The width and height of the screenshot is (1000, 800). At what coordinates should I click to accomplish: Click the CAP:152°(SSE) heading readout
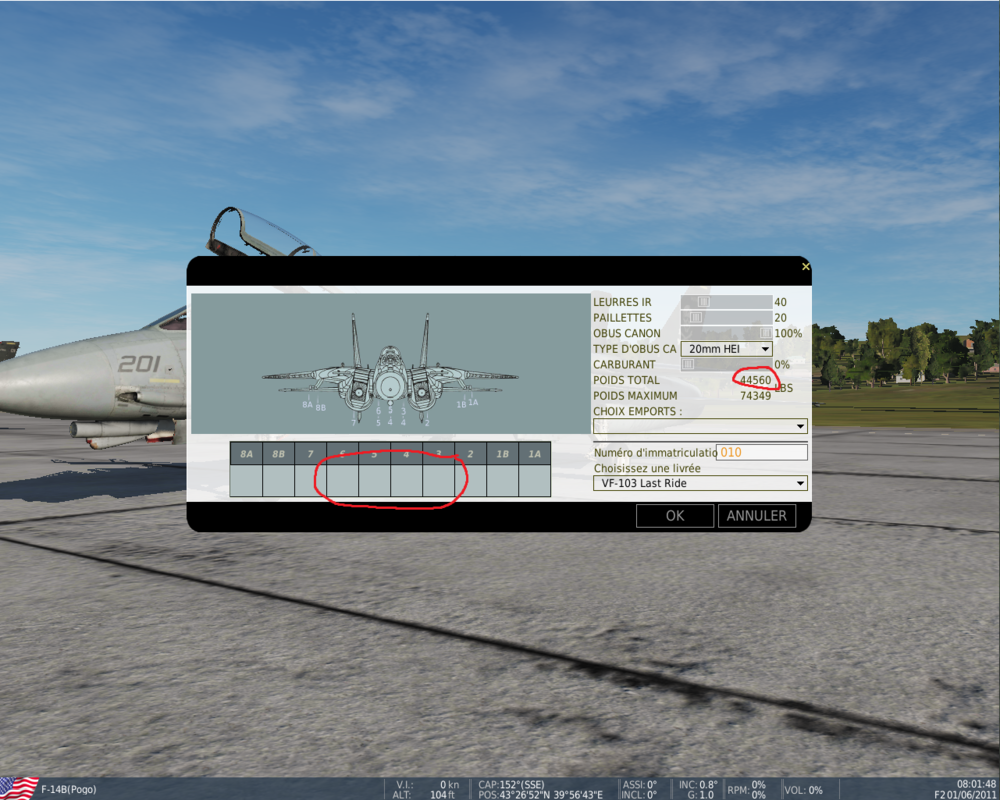click(x=511, y=785)
